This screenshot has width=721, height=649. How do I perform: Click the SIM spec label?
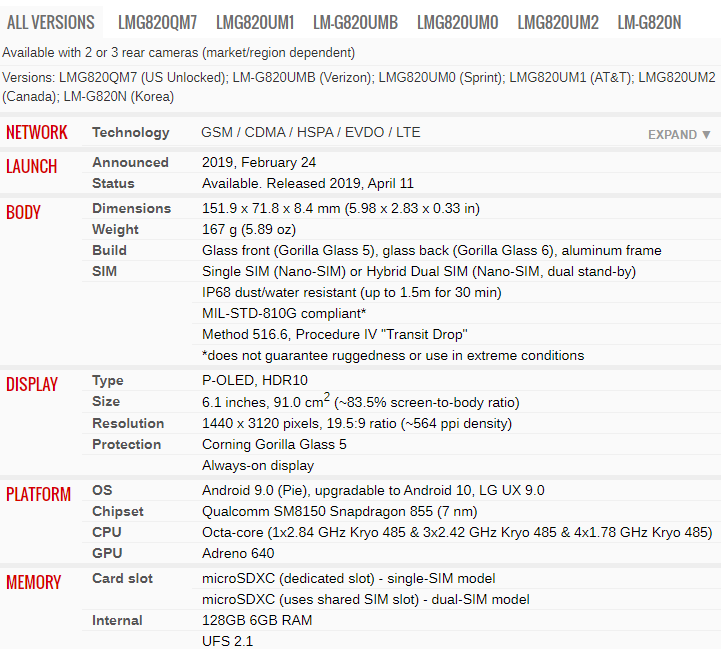click(x=104, y=271)
